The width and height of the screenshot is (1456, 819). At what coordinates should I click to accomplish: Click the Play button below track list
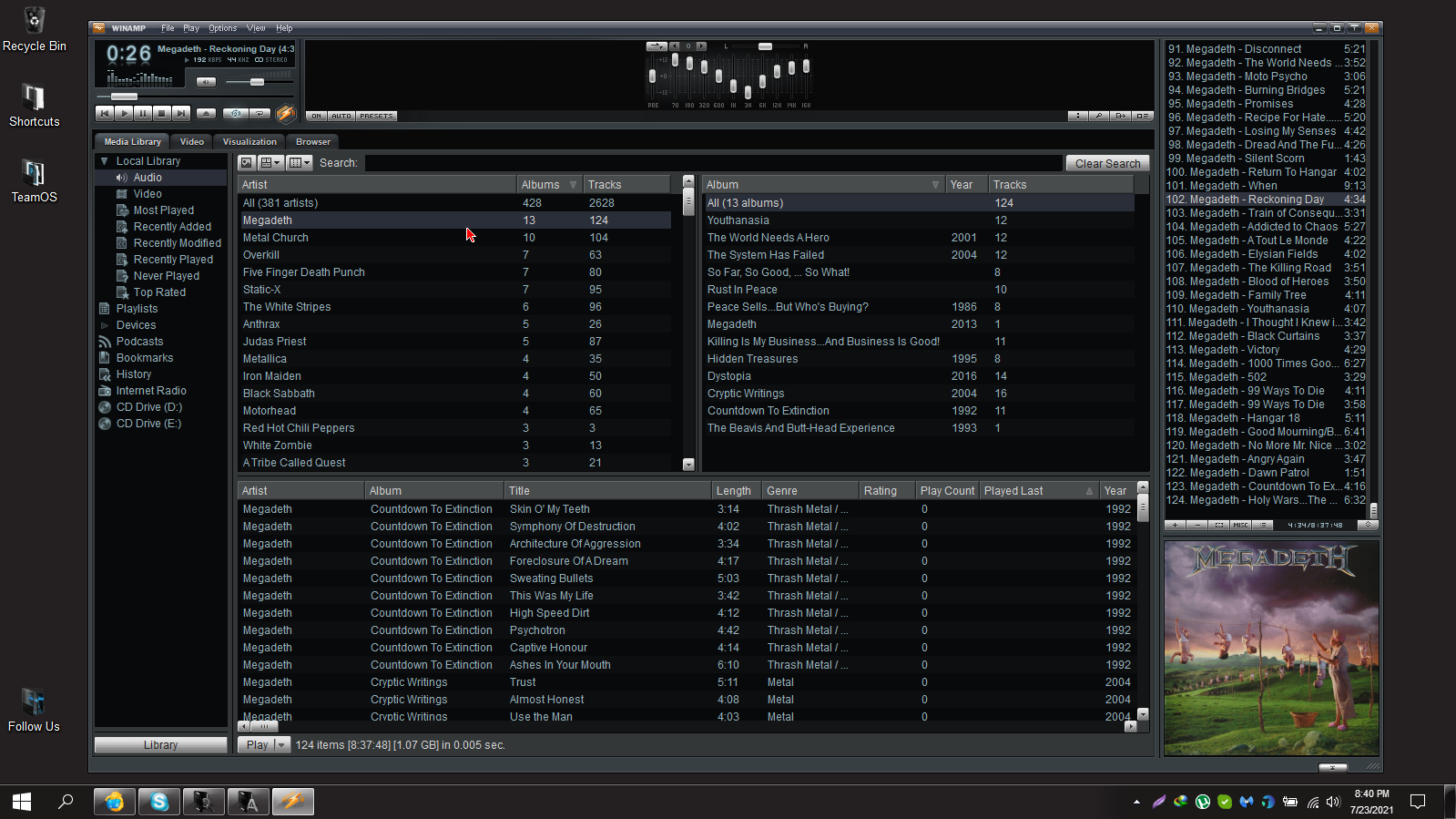point(257,745)
